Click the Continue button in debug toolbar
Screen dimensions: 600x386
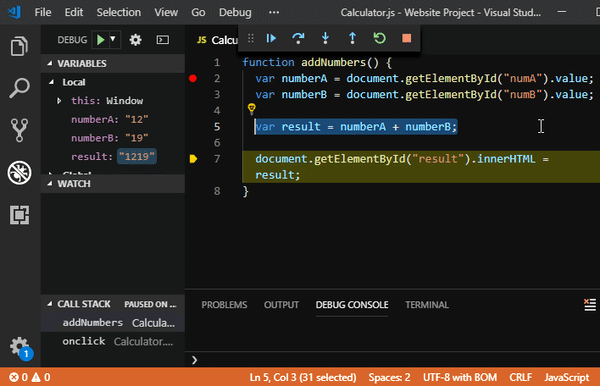click(271, 38)
